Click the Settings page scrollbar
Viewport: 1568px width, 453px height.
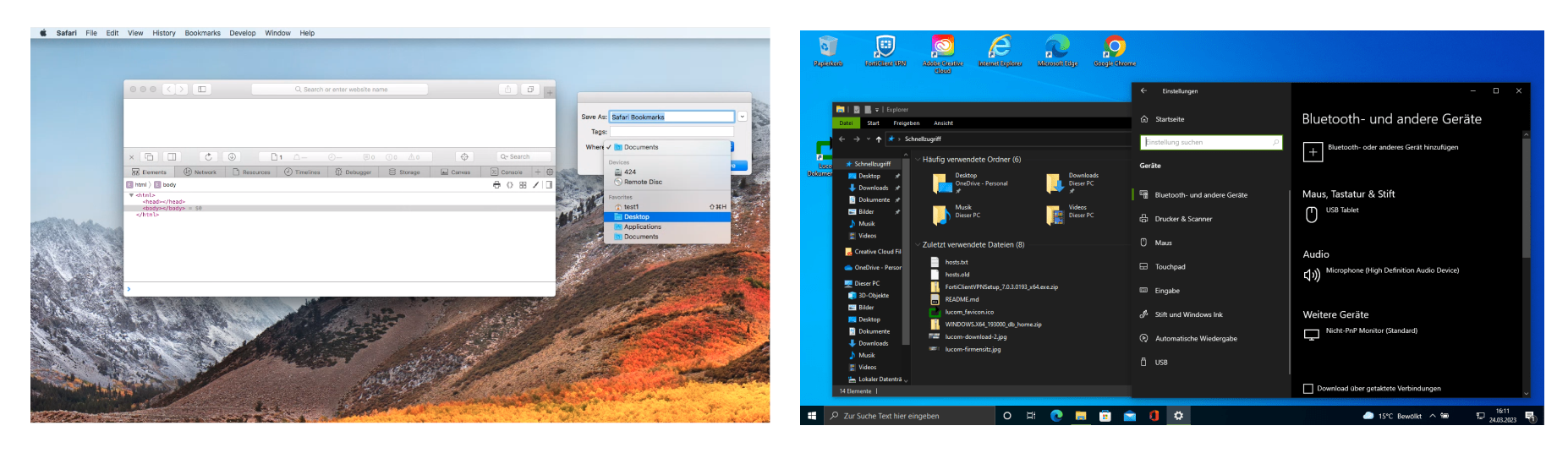pyautogui.click(x=1526, y=199)
